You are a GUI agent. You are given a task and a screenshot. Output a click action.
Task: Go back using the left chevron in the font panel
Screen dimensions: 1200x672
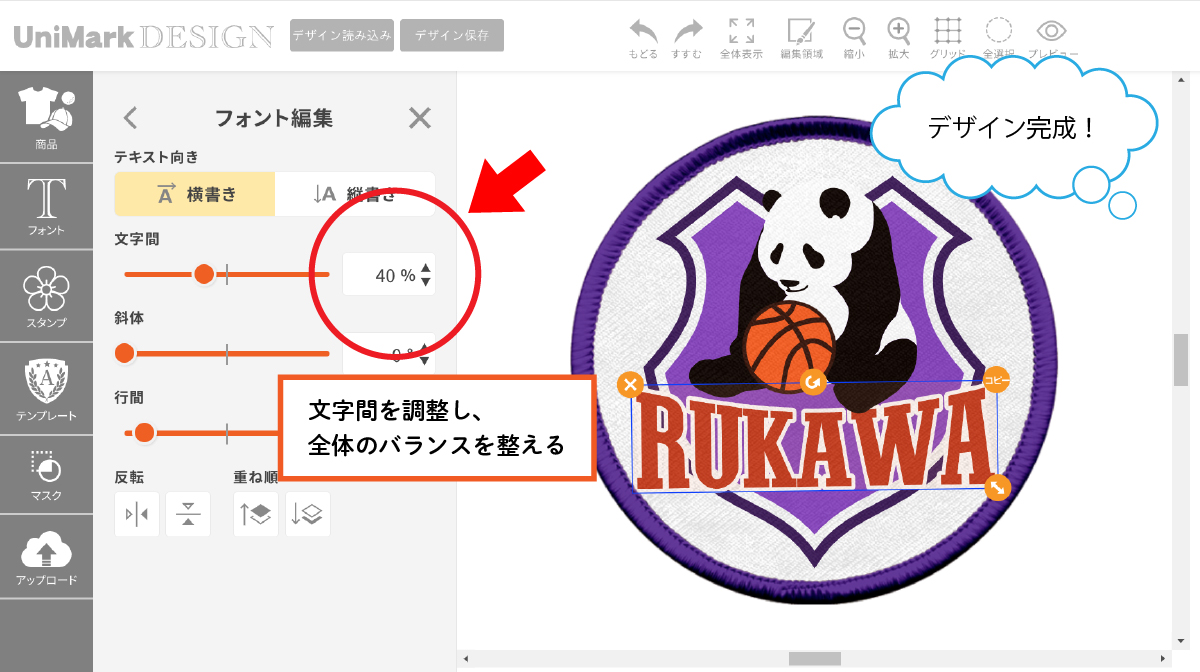tap(130, 118)
